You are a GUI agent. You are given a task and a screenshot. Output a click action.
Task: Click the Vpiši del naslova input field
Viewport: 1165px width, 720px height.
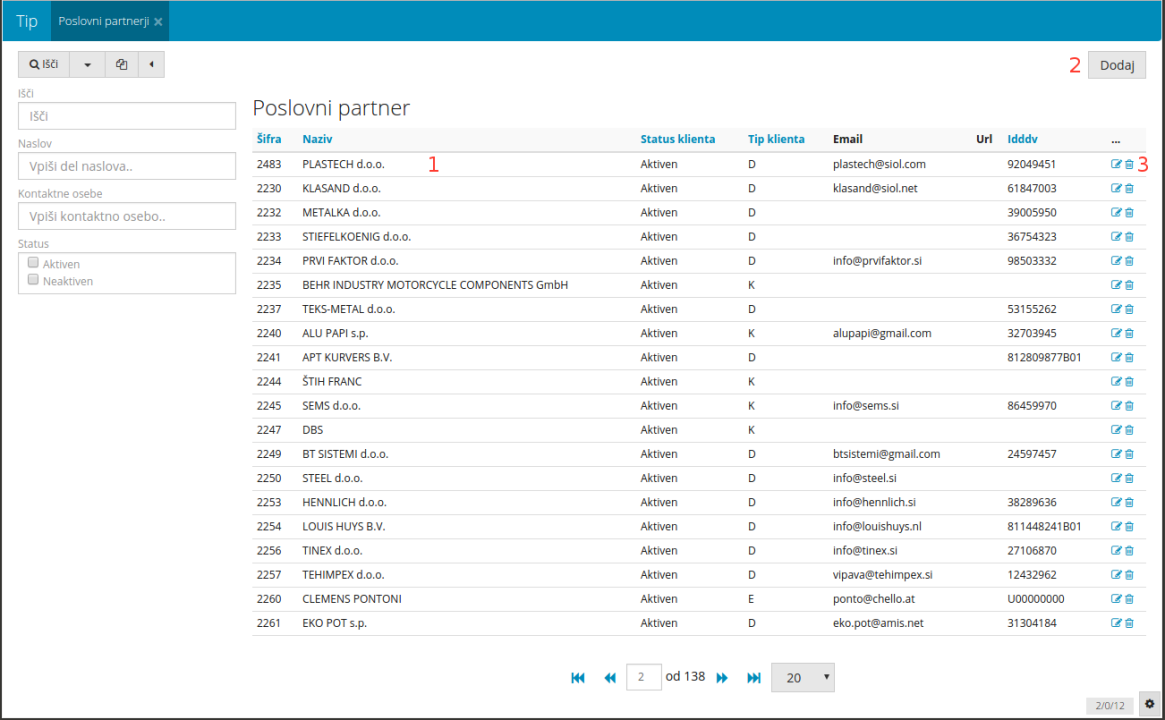[127, 166]
